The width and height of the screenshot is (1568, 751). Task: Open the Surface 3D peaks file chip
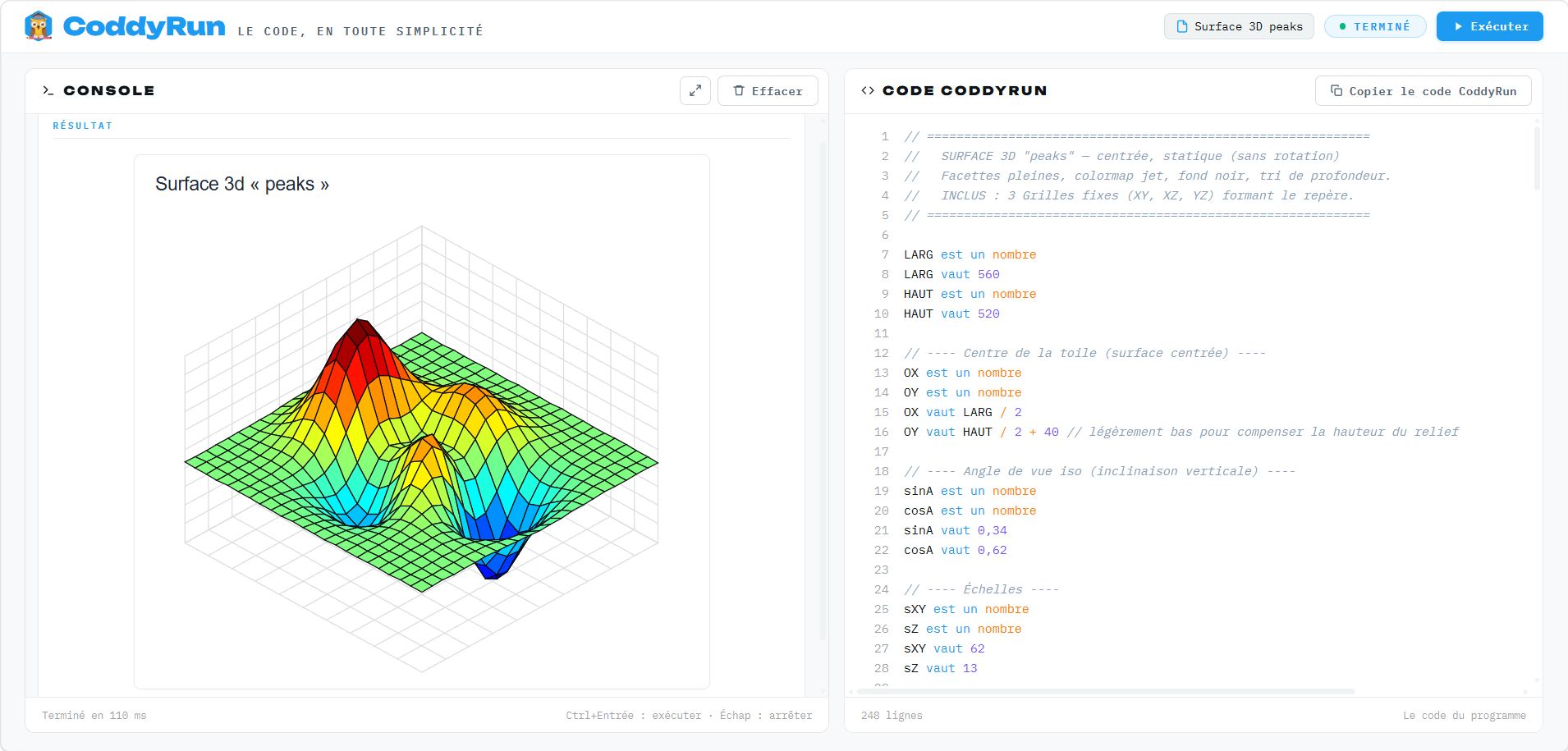coord(1239,26)
